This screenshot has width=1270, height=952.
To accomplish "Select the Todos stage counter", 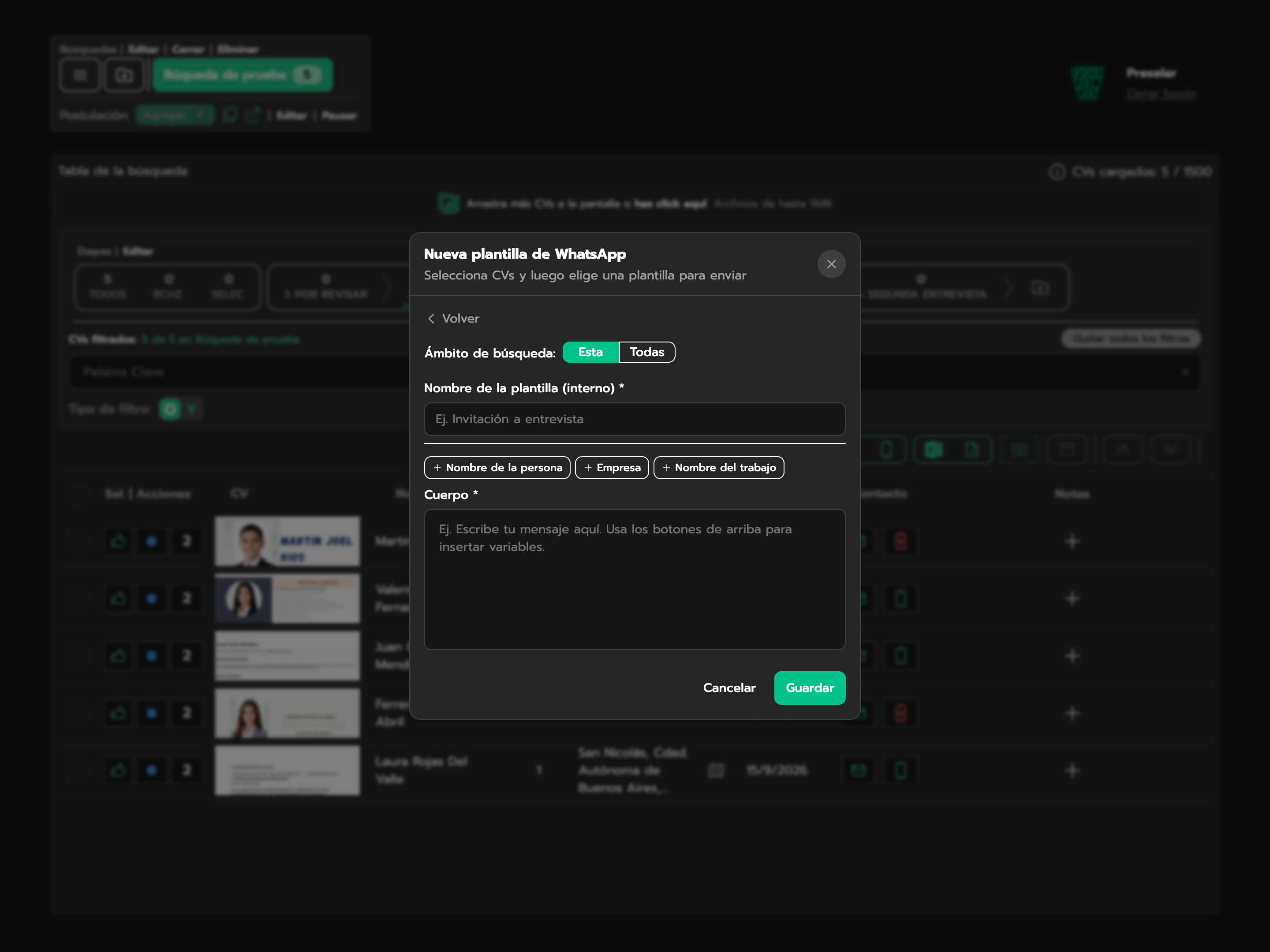I will tap(107, 287).
